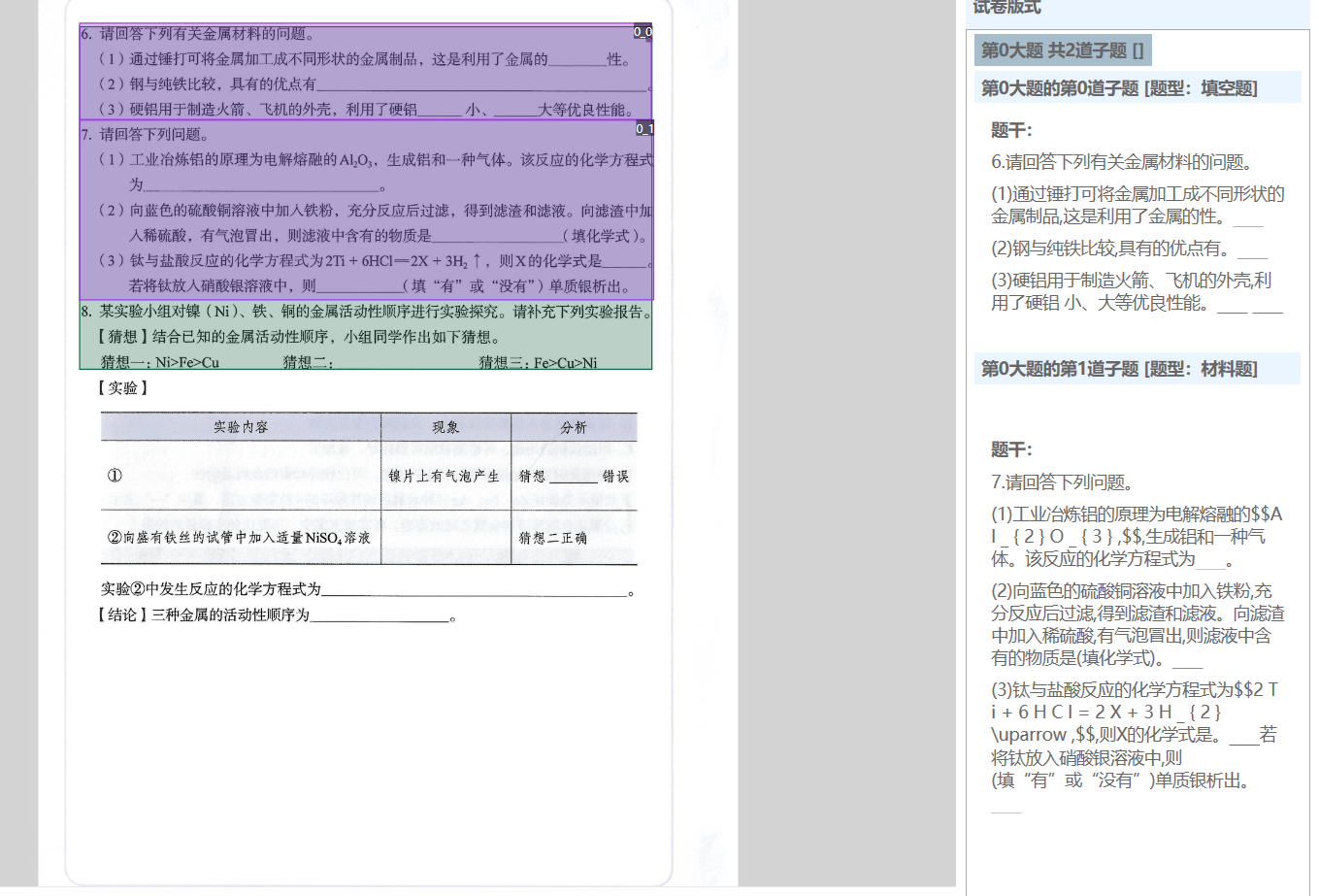
Task: Click table cell "②向盛有铁丝的试管中加入适量NiSO₄溶液"
Action: tap(238, 537)
